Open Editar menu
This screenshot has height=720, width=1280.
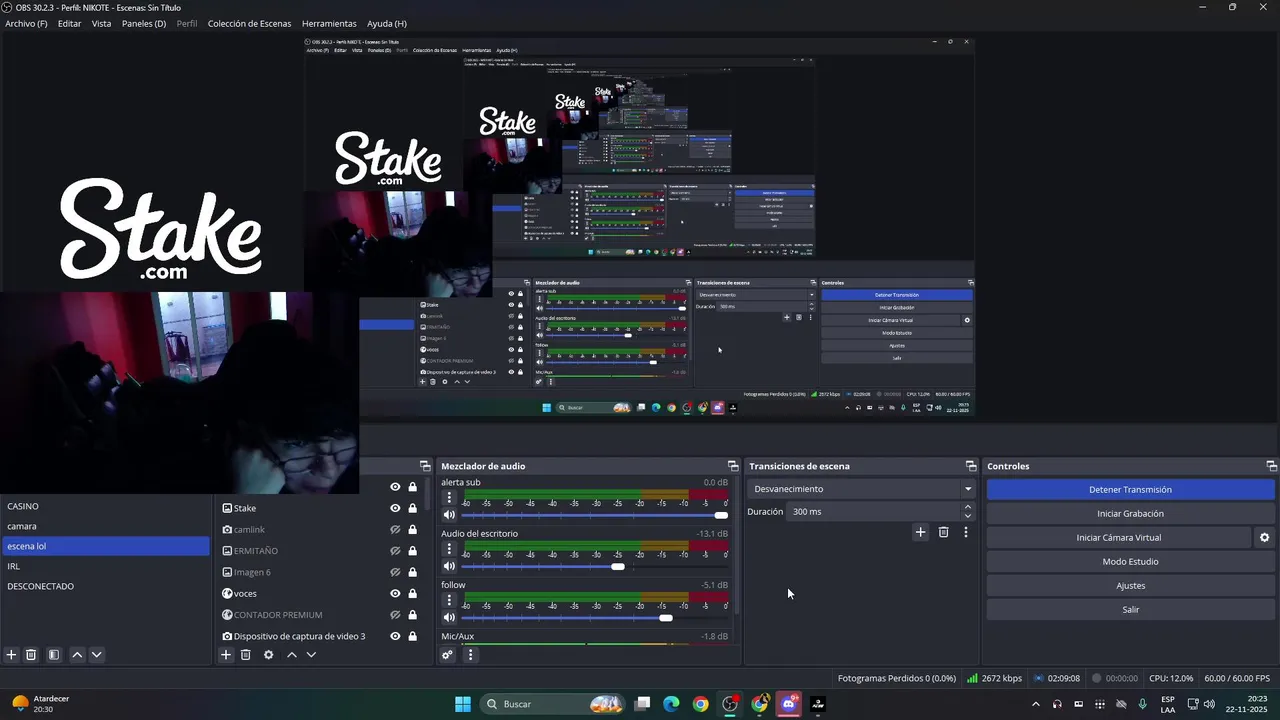69,23
